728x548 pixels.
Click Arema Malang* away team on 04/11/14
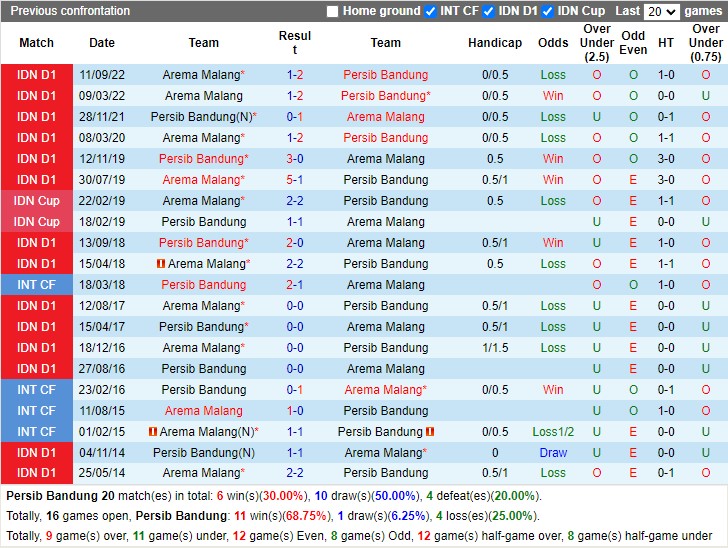385,453
